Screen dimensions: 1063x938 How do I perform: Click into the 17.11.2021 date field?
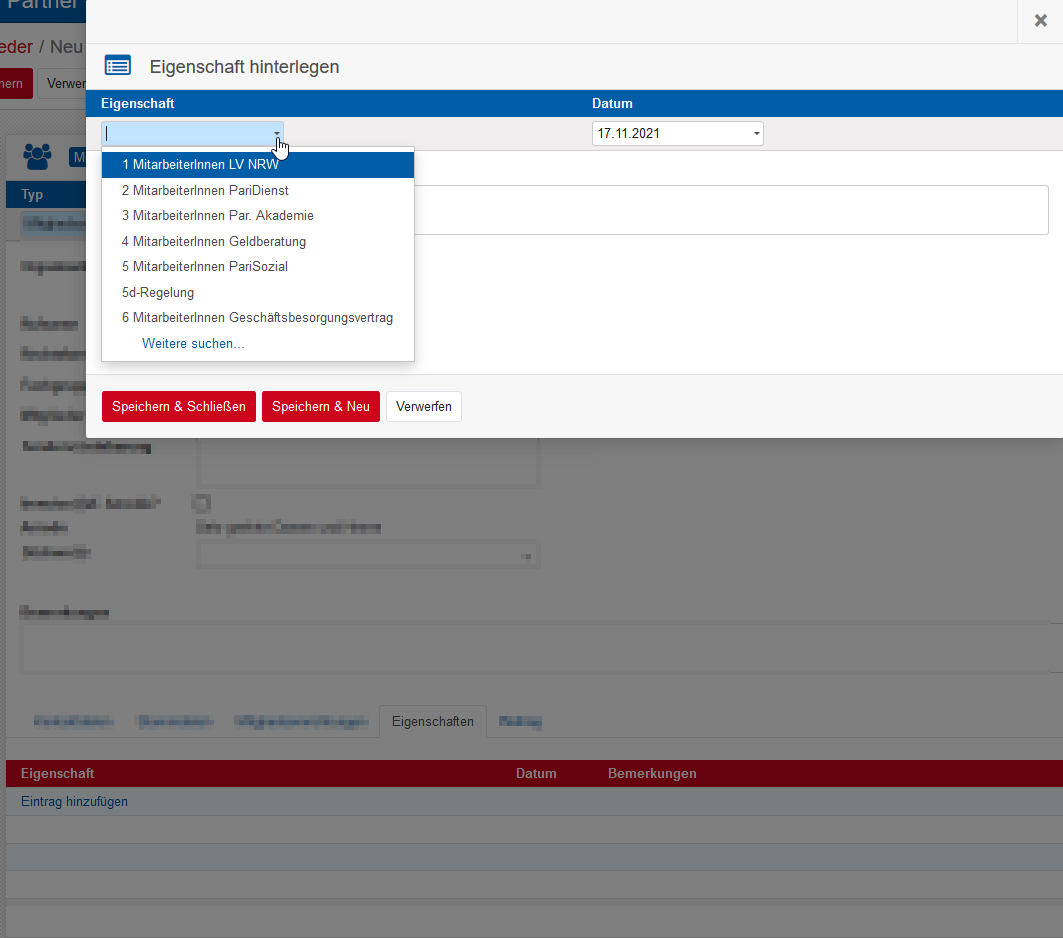click(668, 134)
